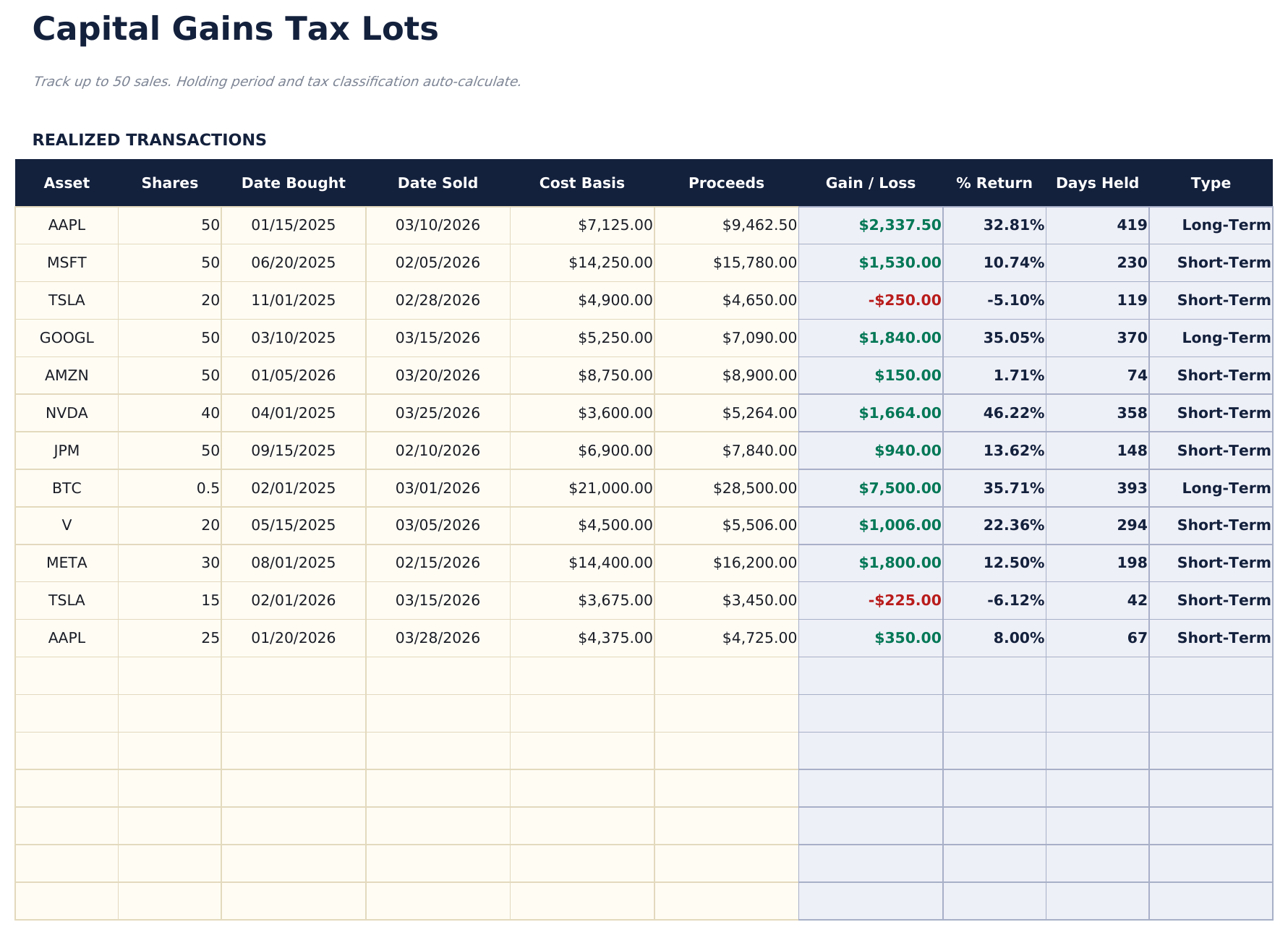The height and width of the screenshot is (935, 1288).
Task: Click the Proceeds column header
Action: (726, 183)
